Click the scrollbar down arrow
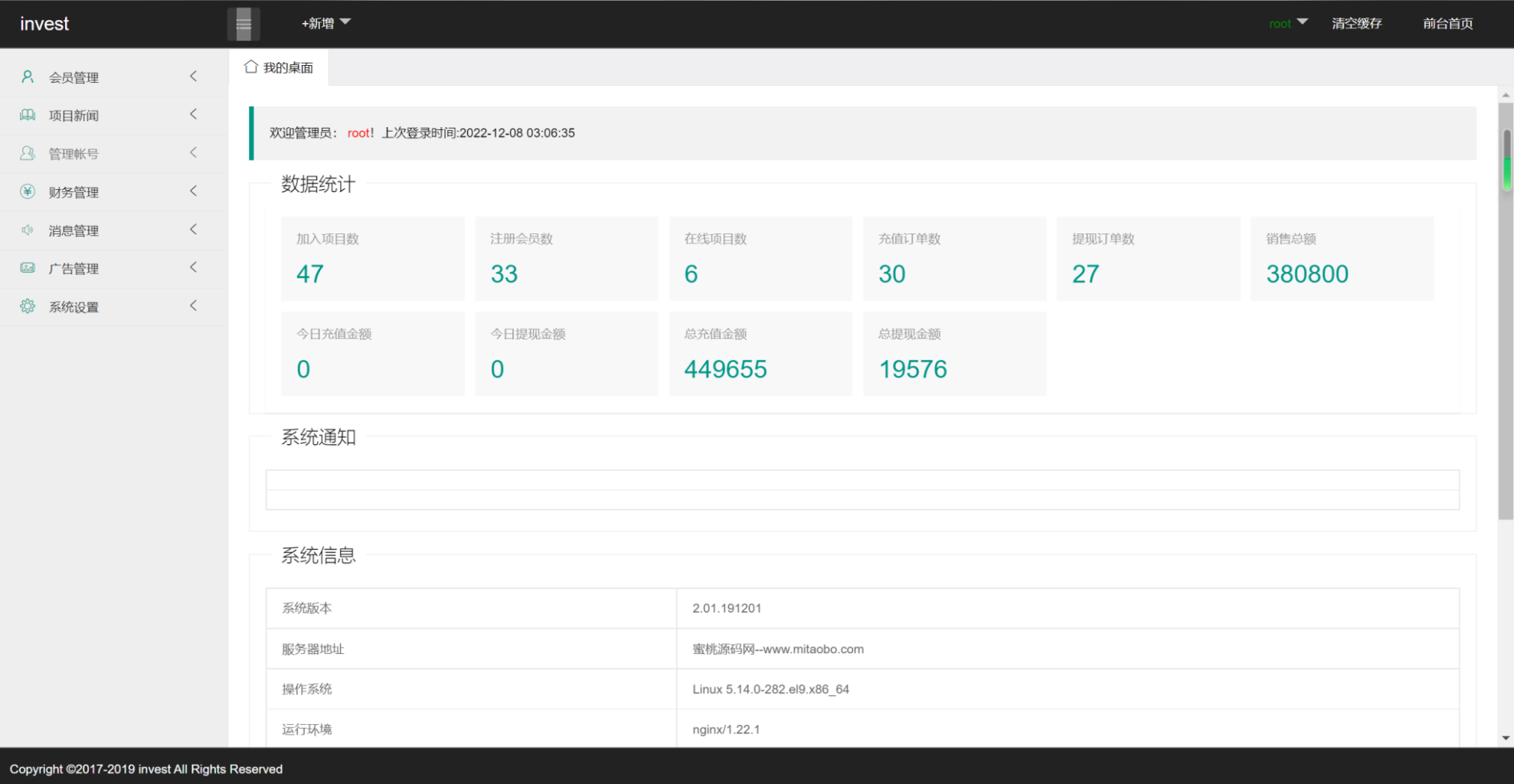The width and height of the screenshot is (1514, 784). tap(1506, 738)
